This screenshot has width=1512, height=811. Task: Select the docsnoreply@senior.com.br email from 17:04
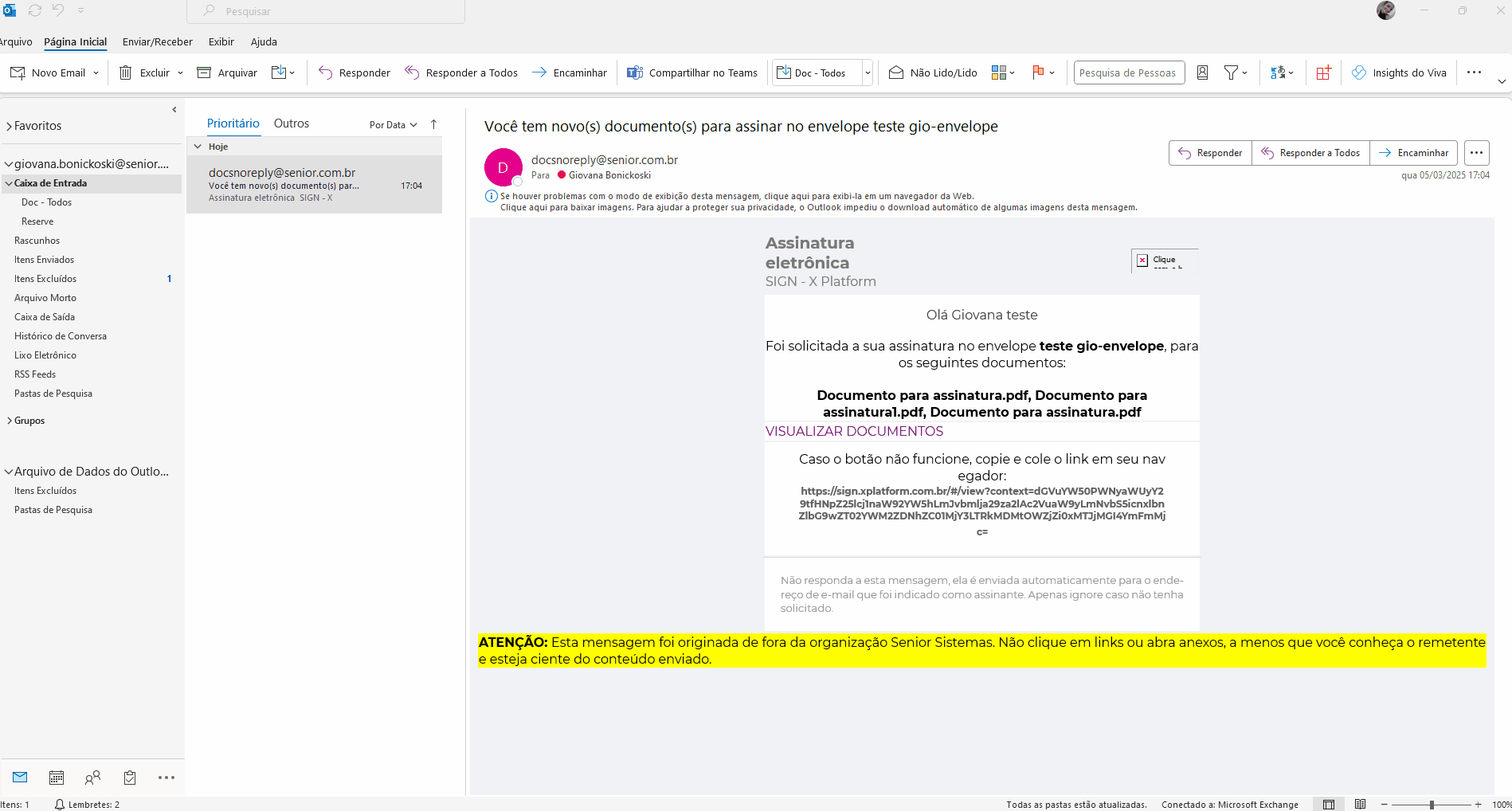(315, 185)
